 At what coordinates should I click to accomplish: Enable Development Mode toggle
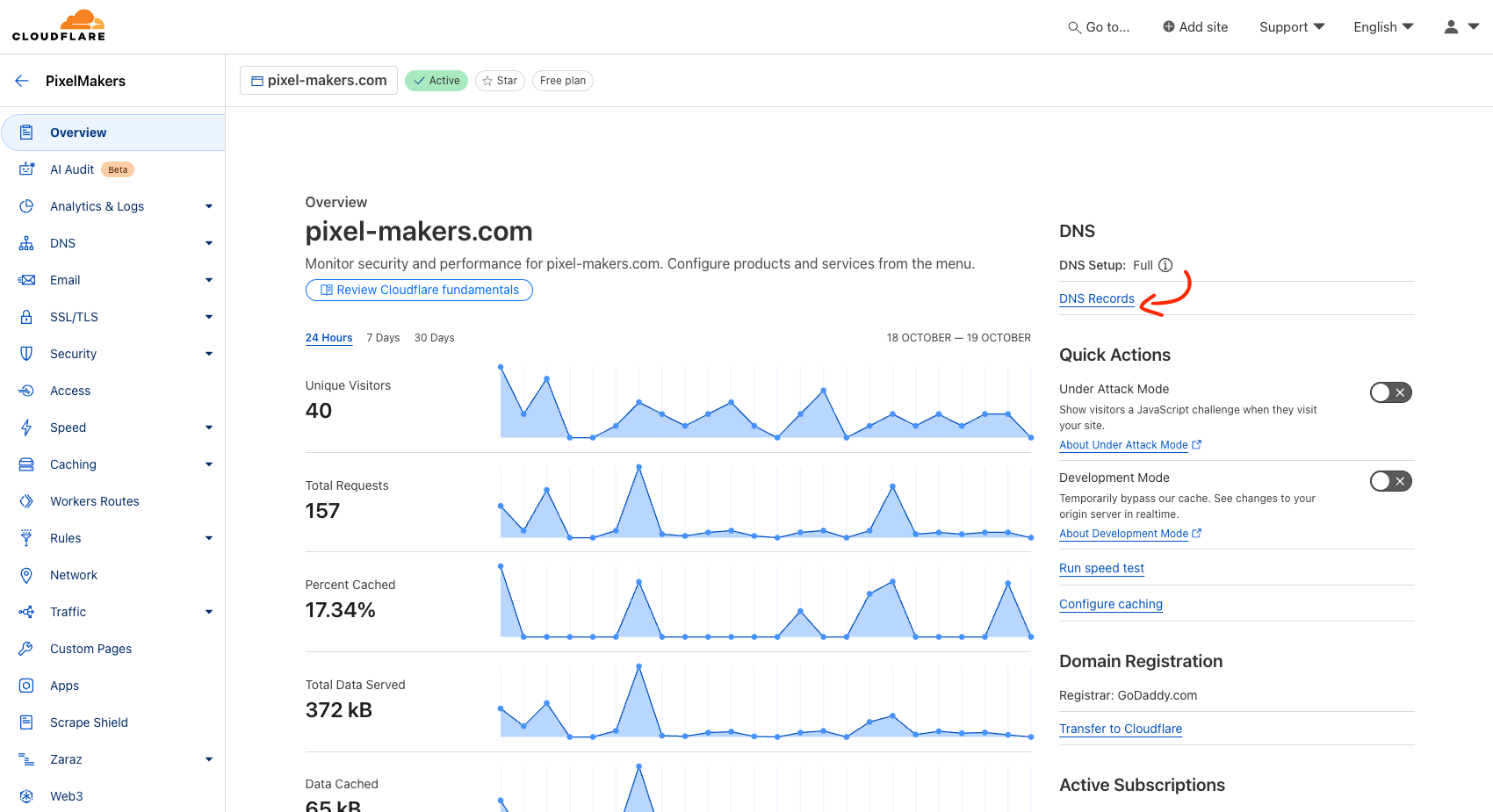click(x=1391, y=481)
